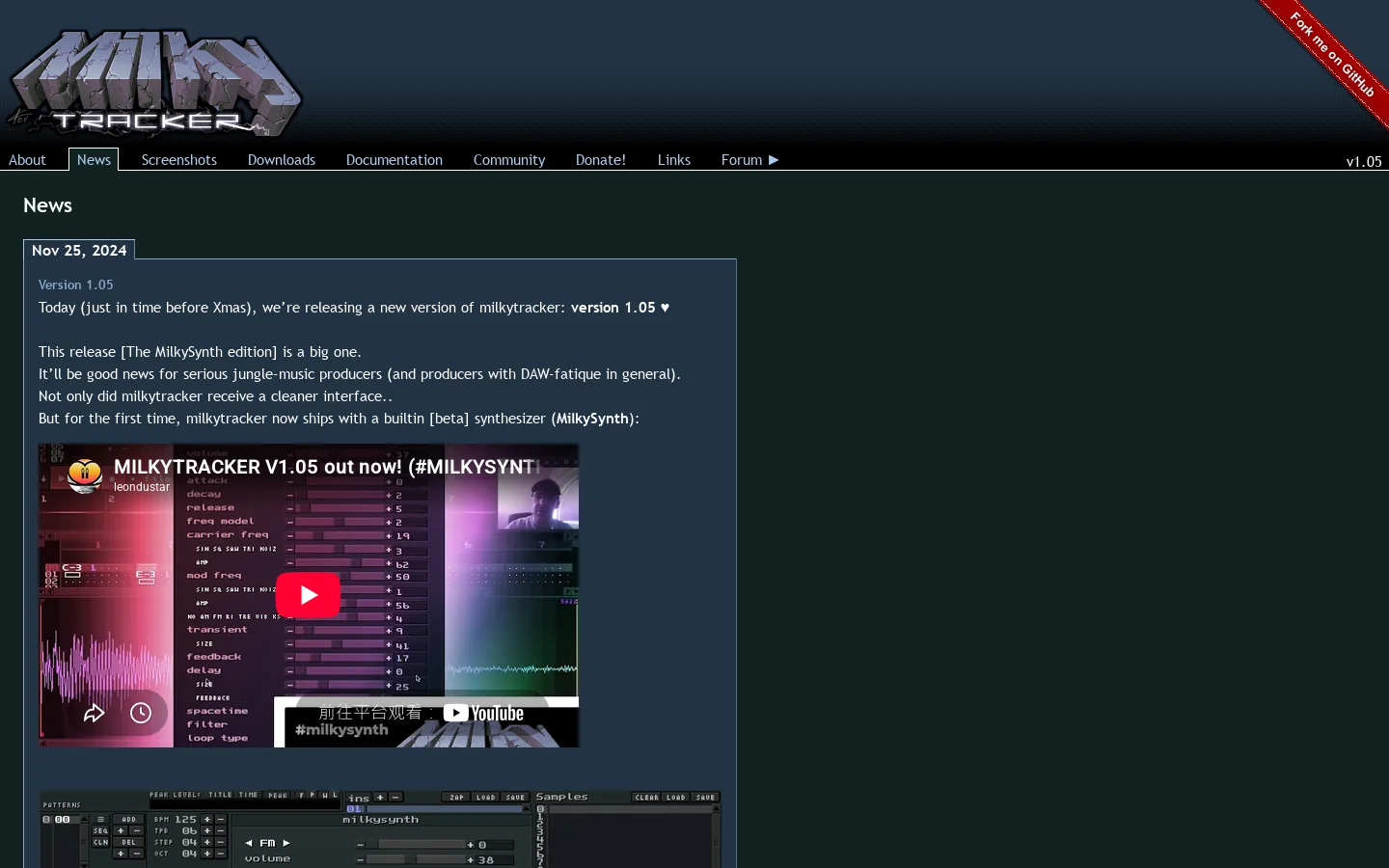Click the leondustar channel name
Screen dimensions: 1389x868
[x=142, y=487]
